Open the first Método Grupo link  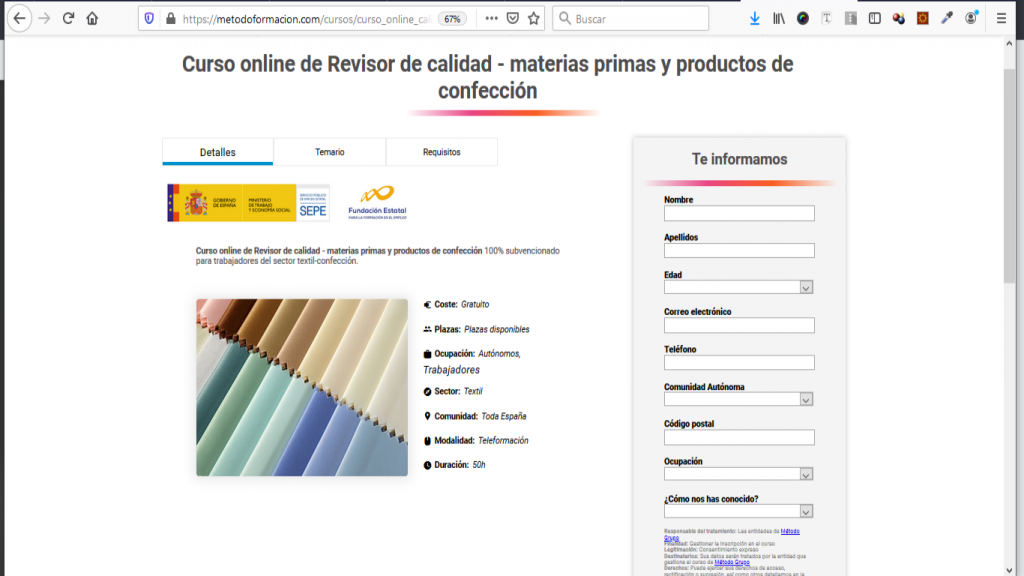(790, 532)
